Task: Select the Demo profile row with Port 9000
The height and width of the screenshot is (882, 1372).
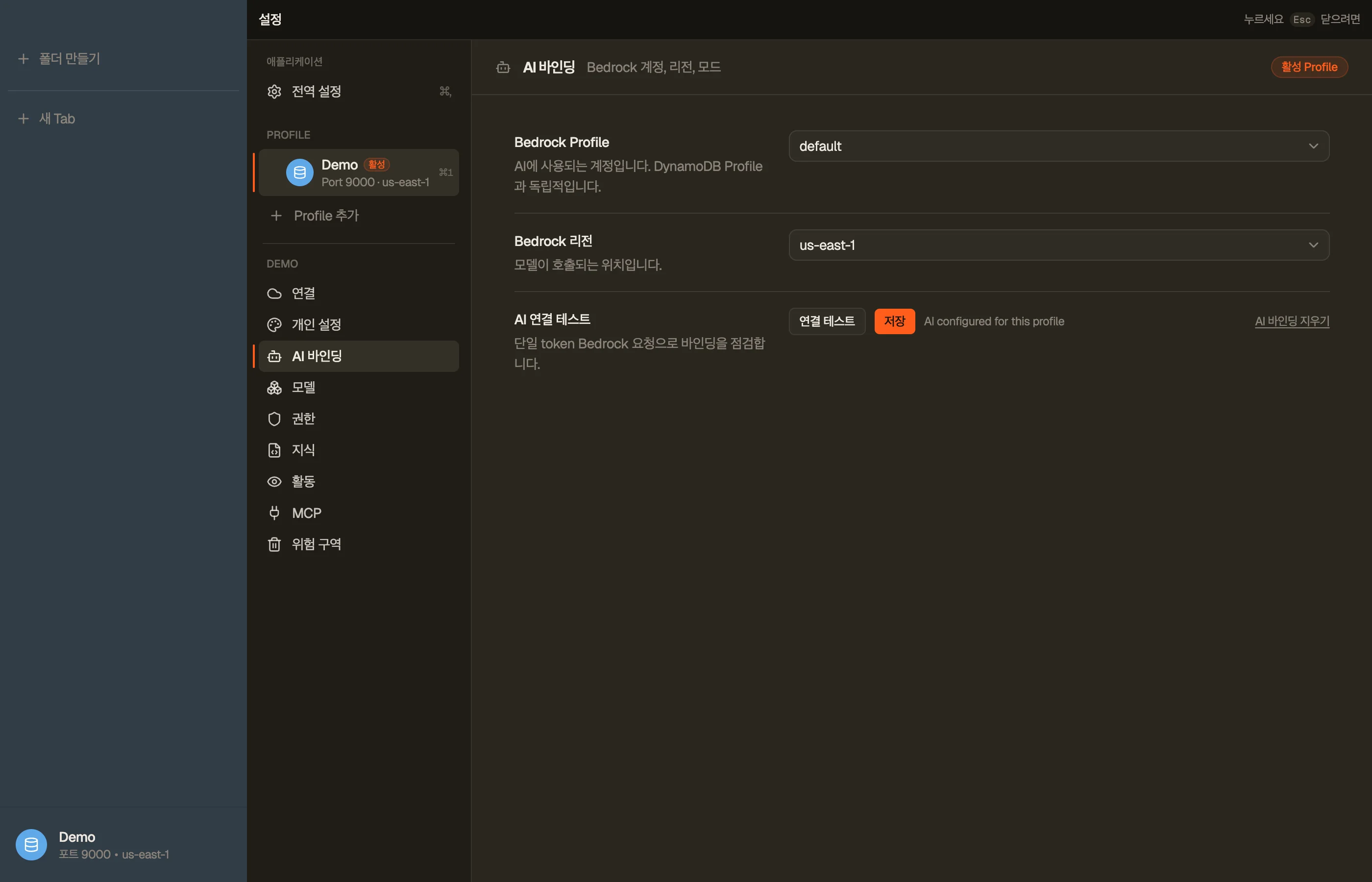Action: click(359, 172)
